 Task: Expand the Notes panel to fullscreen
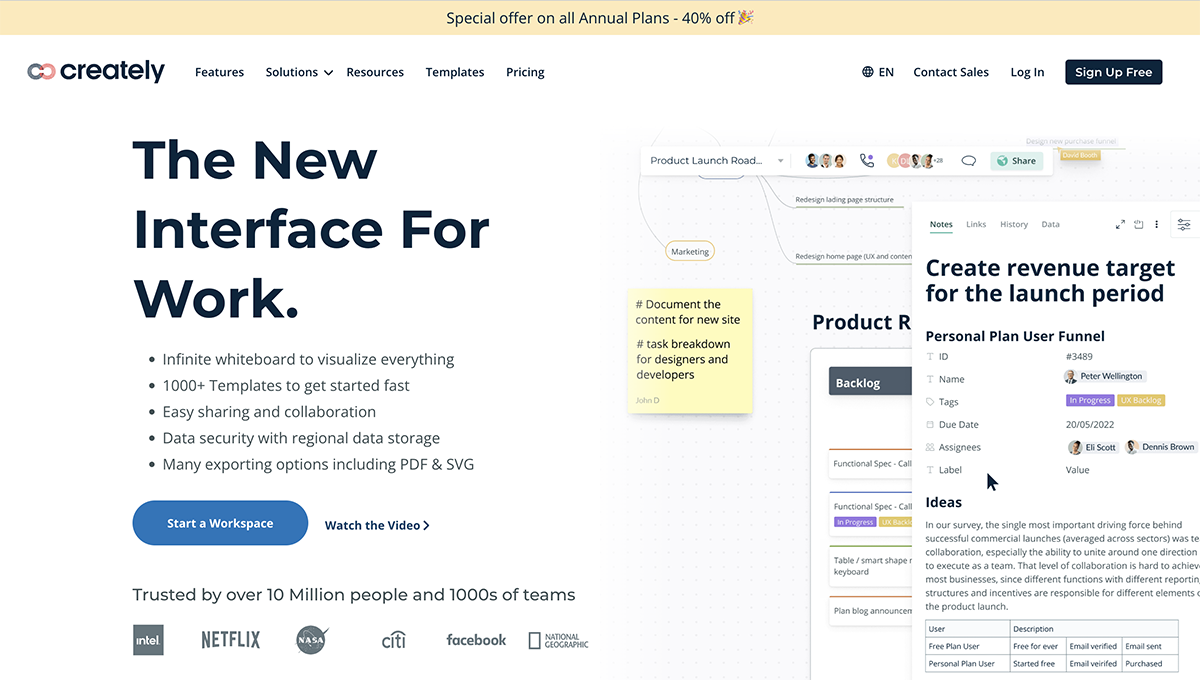[x=1120, y=224]
